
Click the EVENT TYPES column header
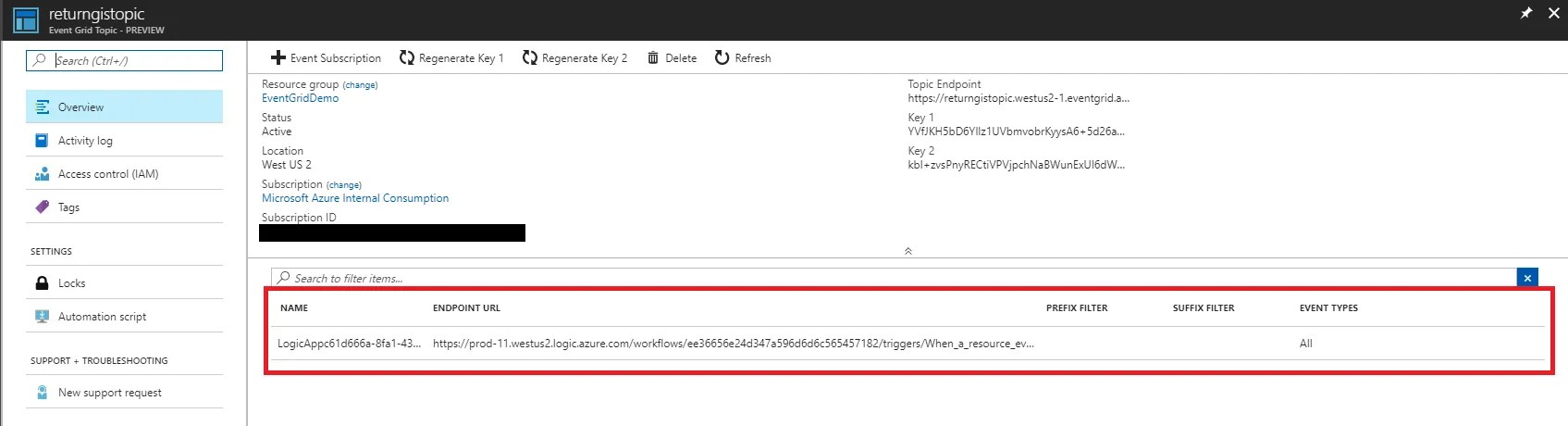click(x=1328, y=308)
